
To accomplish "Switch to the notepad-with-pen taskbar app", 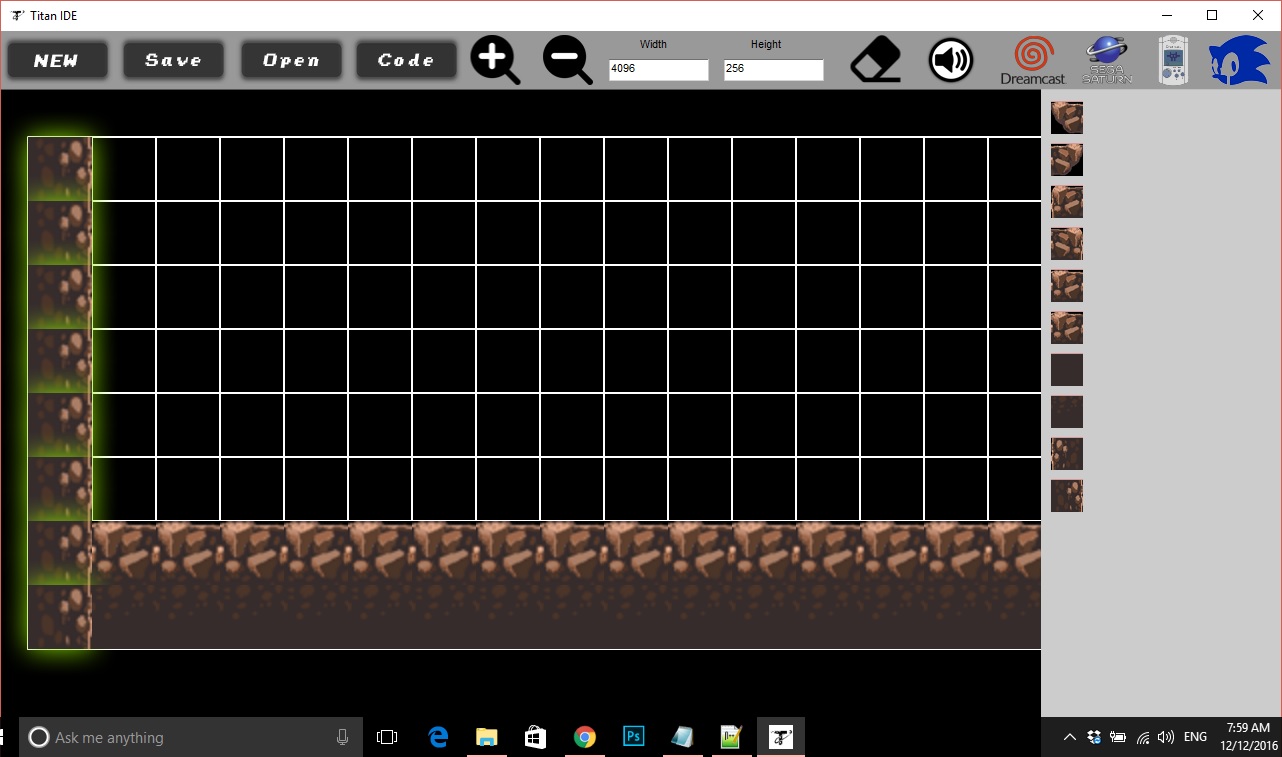I will coord(682,737).
